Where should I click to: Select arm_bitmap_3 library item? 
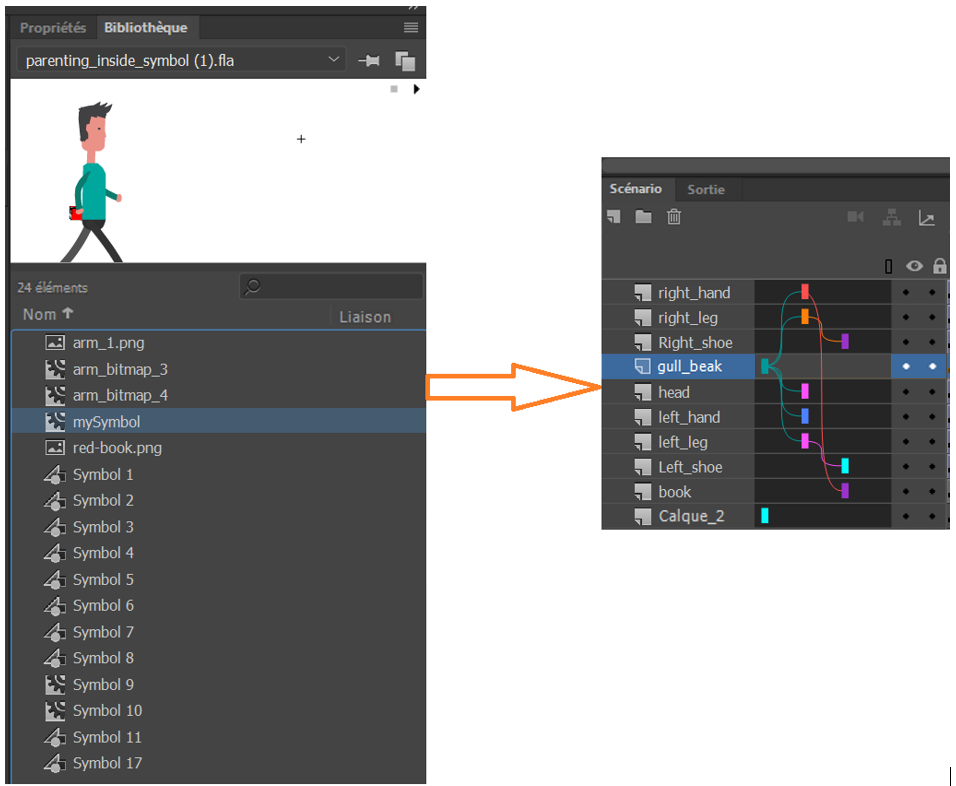pyautogui.click(x=218, y=369)
